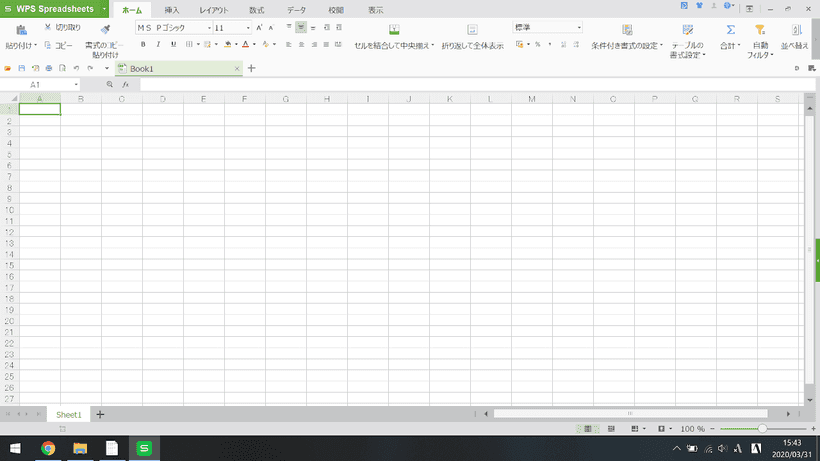This screenshot has width=820, height=461.
Task: Apply the cell borders icon
Action: point(189,44)
